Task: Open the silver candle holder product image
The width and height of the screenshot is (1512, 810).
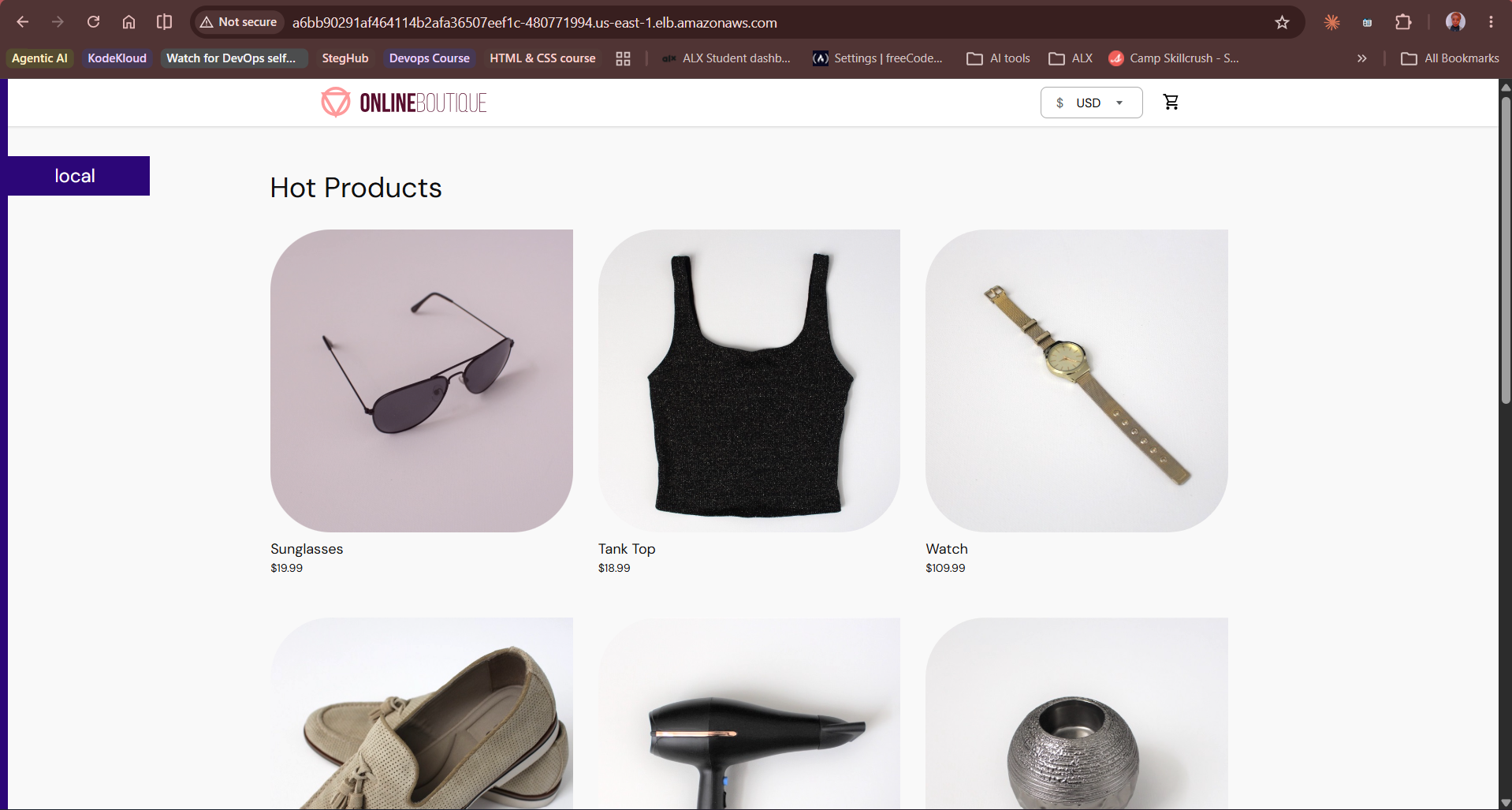Action: pyautogui.click(x=1077, y=713)
